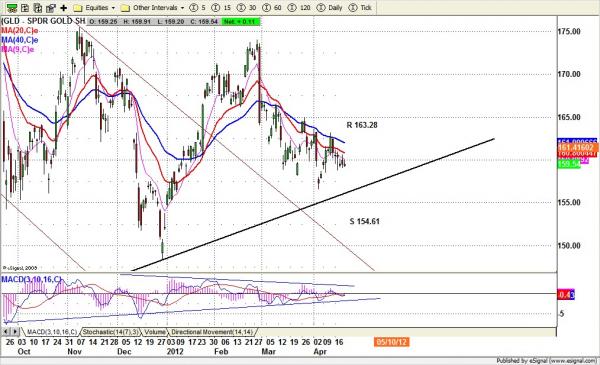Click the Nov month label on time axis
600x365 pixels.
click(x=74, y=351)
